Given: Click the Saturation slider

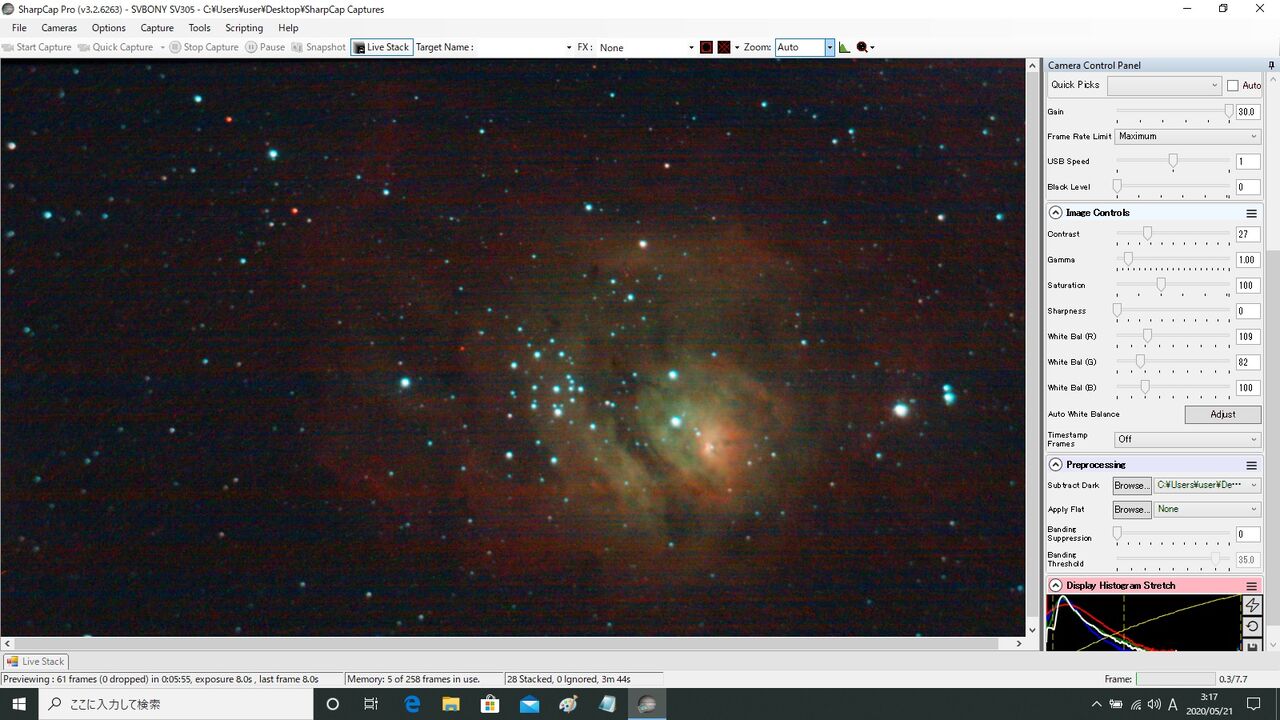Looking at the screenshot, I should 1173,285.
